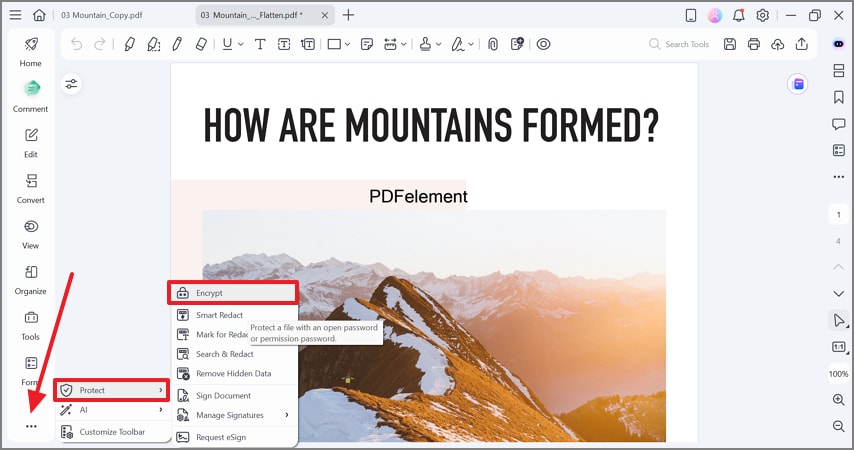Zoom in on the page
Viewport: 854px width, 450px height.
(x=839, y=400)
